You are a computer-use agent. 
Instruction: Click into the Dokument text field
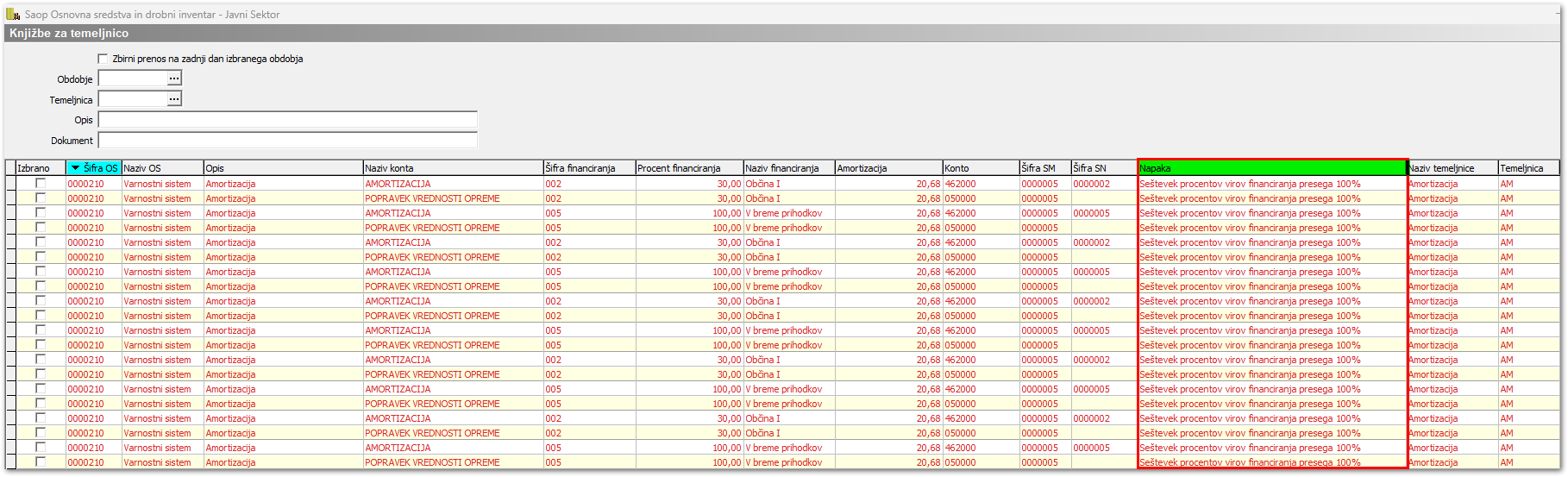click(288, 140)
